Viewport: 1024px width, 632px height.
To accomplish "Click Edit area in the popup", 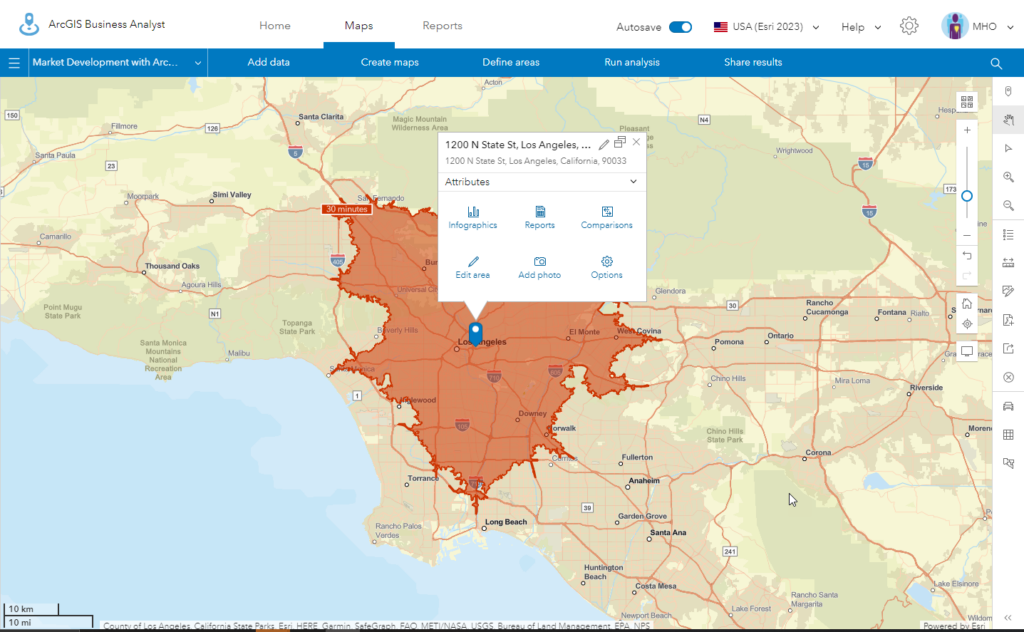I will (473, 268).
